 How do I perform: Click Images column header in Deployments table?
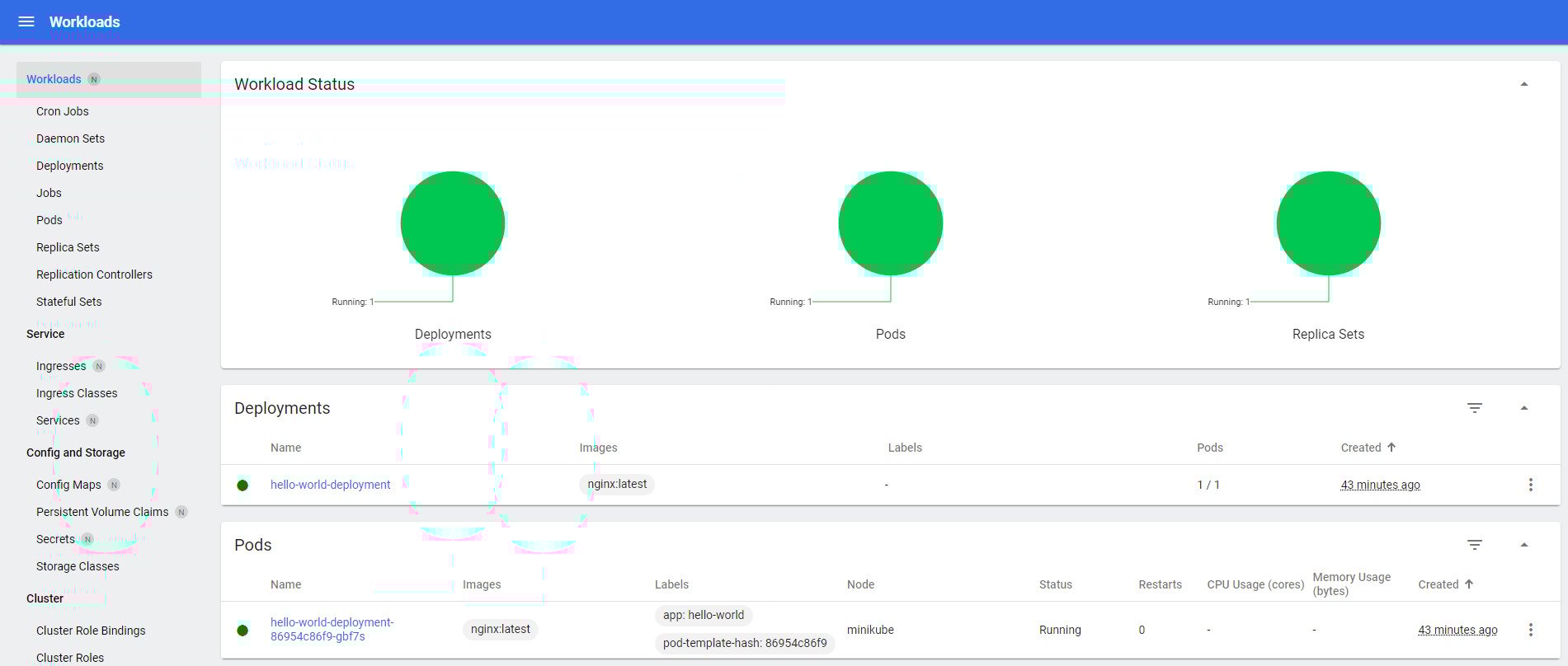[598, 448]
